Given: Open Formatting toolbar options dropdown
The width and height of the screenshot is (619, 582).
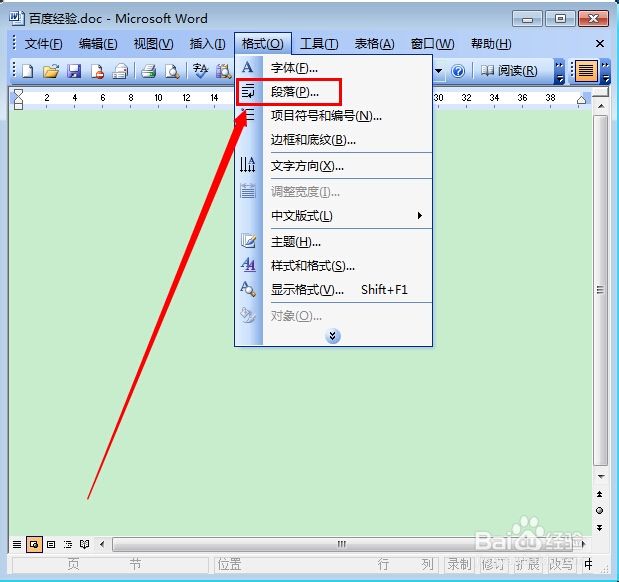Looking at the screenshot, I should tap(605, 72).
